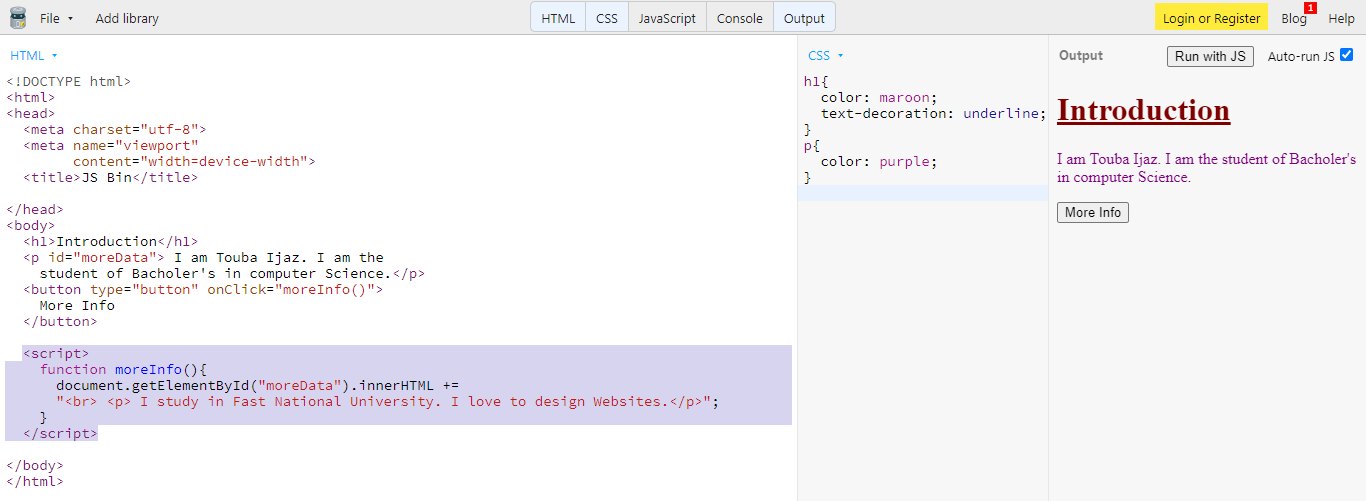Viewport: 1366px width, 501px height.
Task: Click the closing </script> tag line
Action: pyautogui.click(x=60, y=433)
